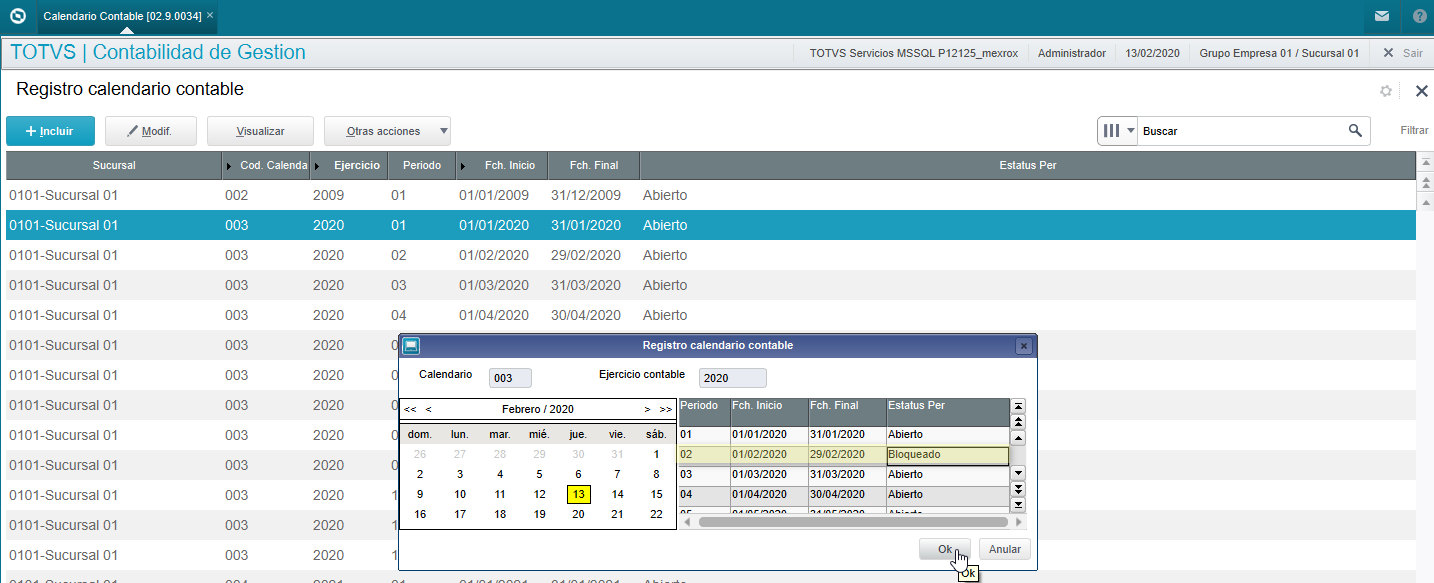Select main grid row ending 31/03/2020
Image resolution: width=1434 pixels, height=583 pixels.
coord(711,285)
